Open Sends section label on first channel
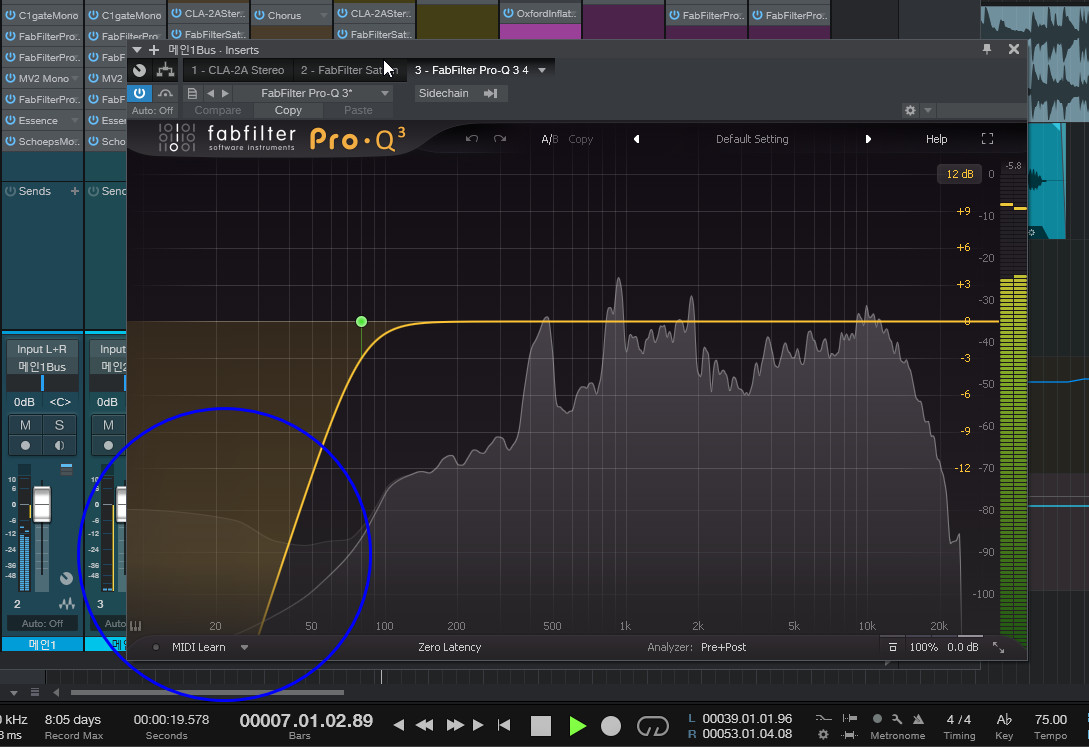The image size is (1089, 747). click(x=35, y=191)
